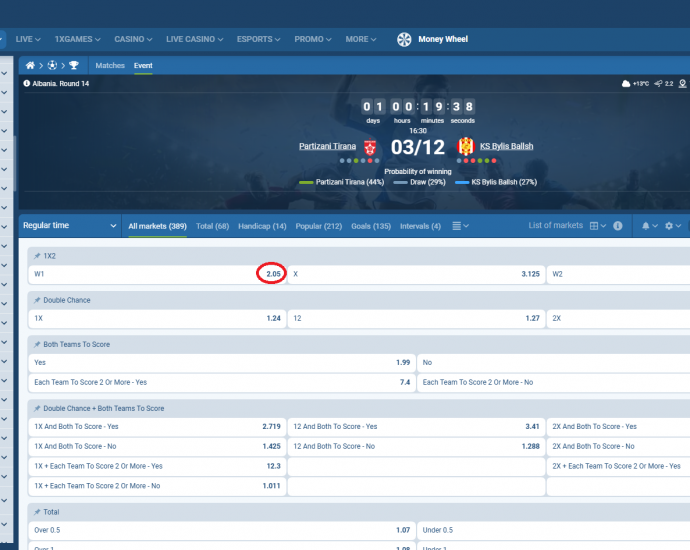Image resolution: width=690 pixels, height=550 pixels.
Task: Pin the 1X2 market
Action: (37, 256)
